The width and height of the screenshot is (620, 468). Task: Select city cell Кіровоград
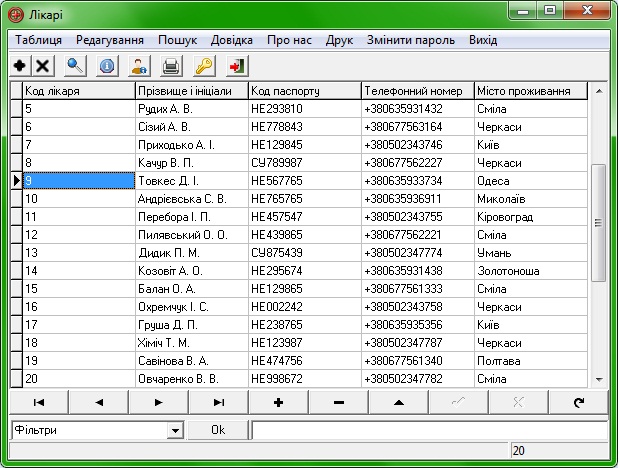tap(531, 217)
